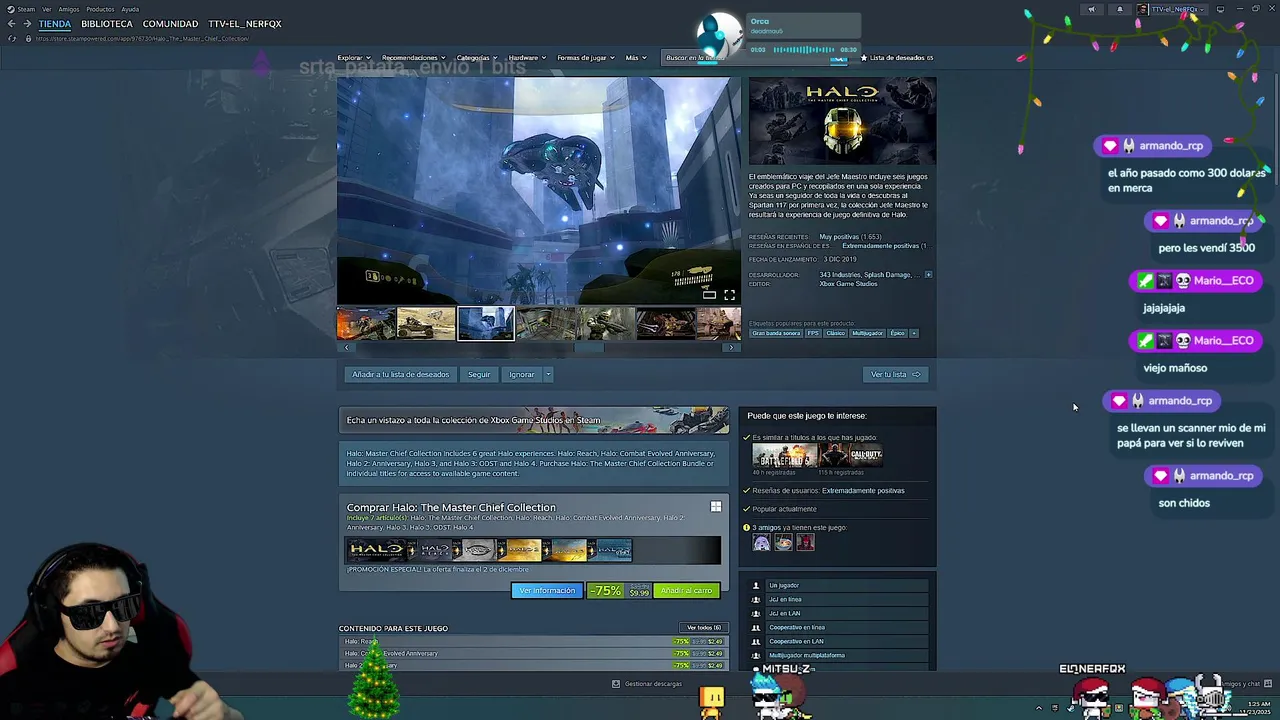Open the Formas de jugar dropdown
This screenshot has width=1280, height=720.
(x=586, y=58)
